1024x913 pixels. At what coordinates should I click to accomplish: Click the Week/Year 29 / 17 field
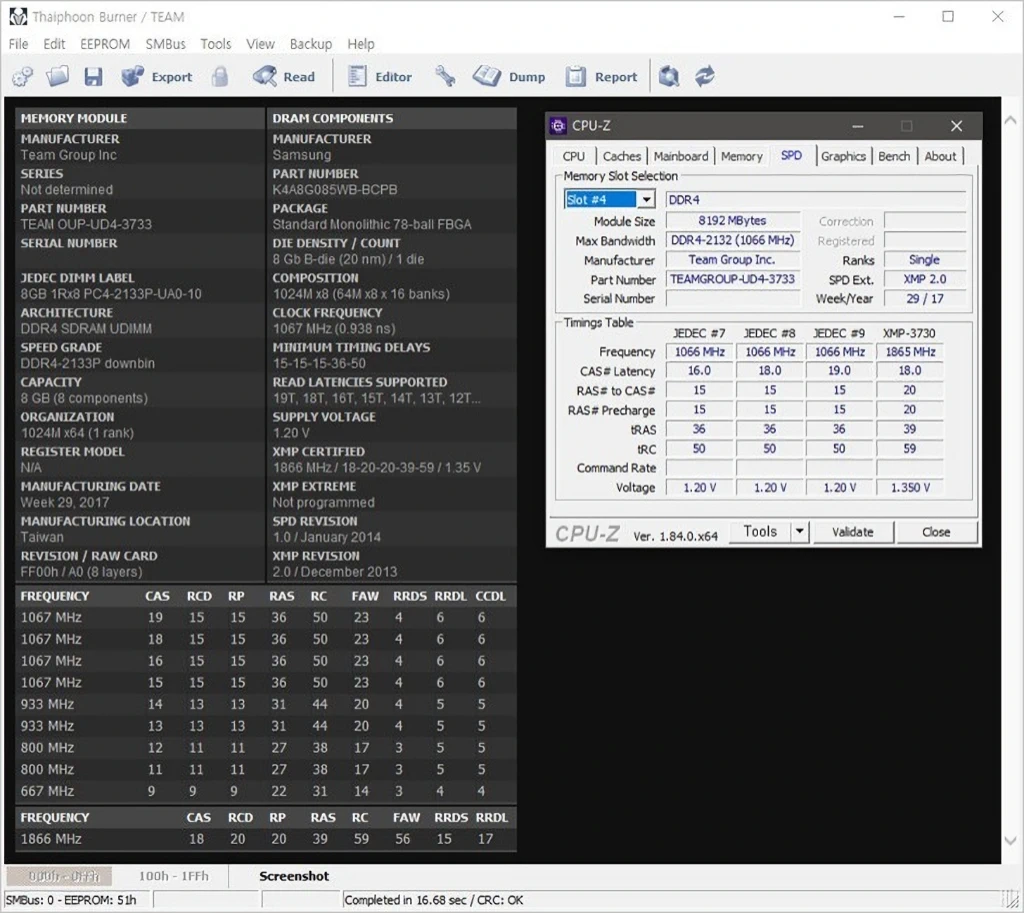(925, 298)
